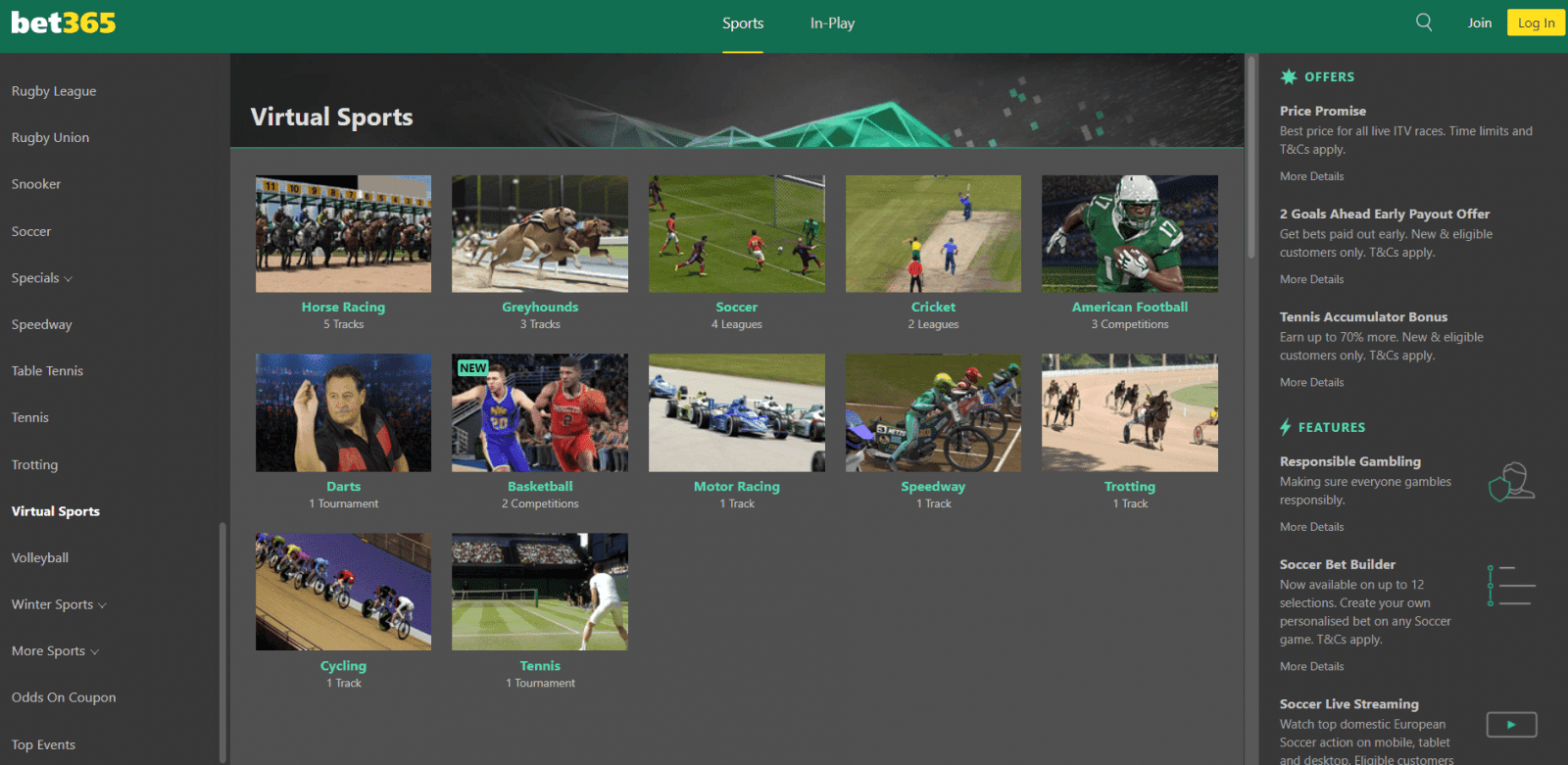Image resolution: width=1568 pixels, height=765 pixels.
Task: Open the Greyhounds virtual thumbnail
Action: [540, 234]
